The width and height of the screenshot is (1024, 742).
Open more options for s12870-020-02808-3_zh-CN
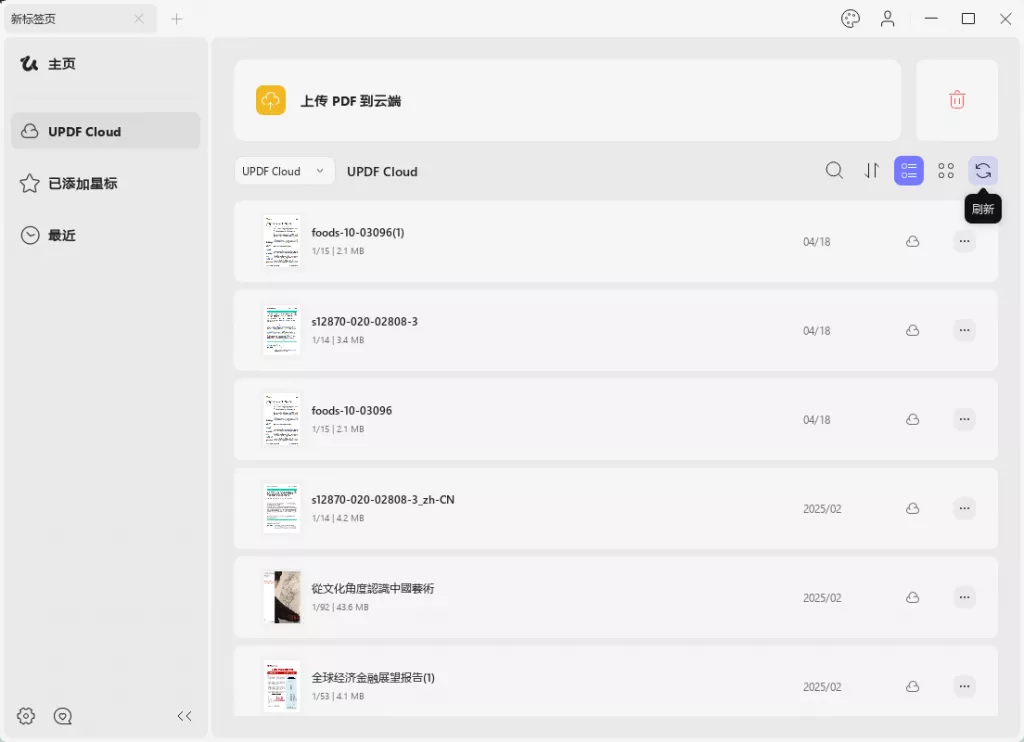[964, 508]
